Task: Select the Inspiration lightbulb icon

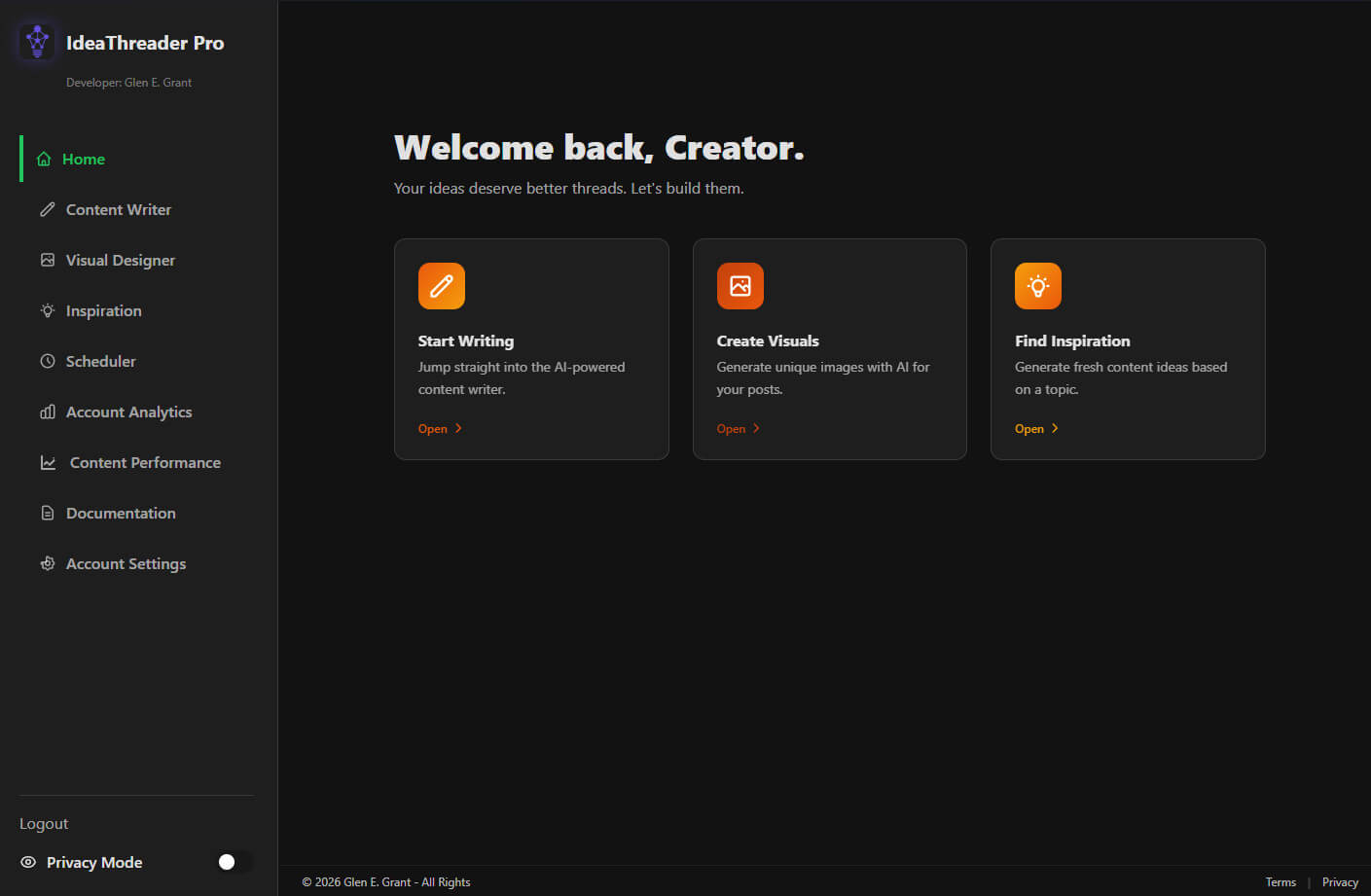Action: tap(48, 310)
